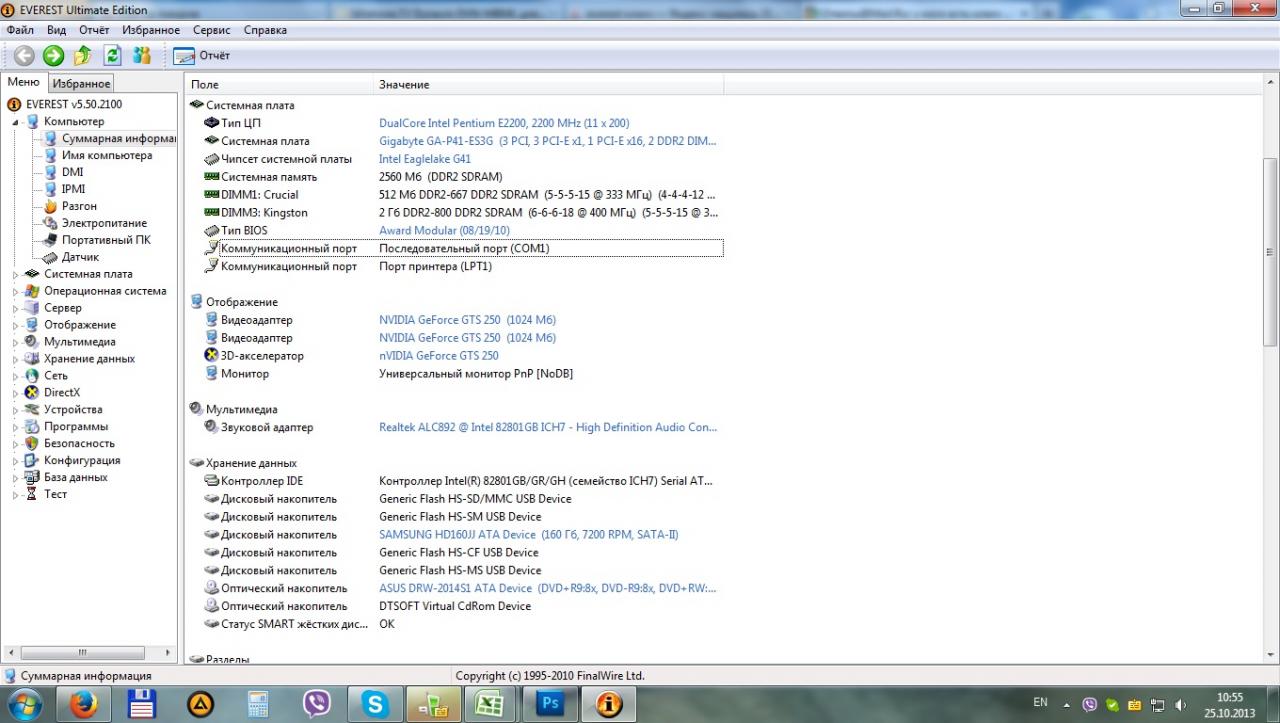Screen dimensions: 1280x723
Task: Open nVIDIA GeForce GTS 250 3D-accelerator link
Action: point(438,356)
